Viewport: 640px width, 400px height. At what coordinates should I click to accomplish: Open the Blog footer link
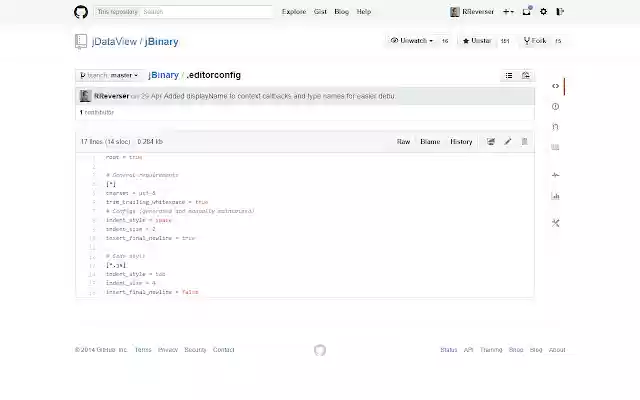536,350
